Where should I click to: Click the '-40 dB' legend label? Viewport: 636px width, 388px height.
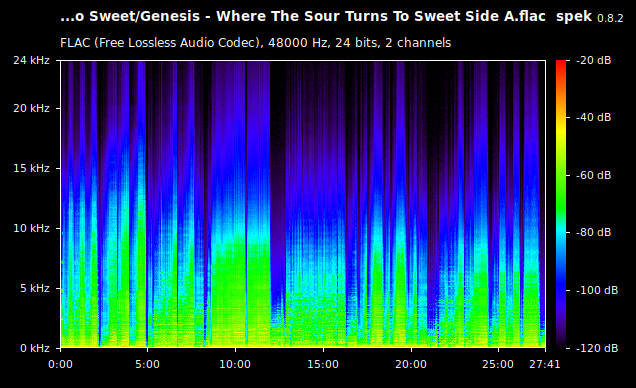(x=594, y=118)
